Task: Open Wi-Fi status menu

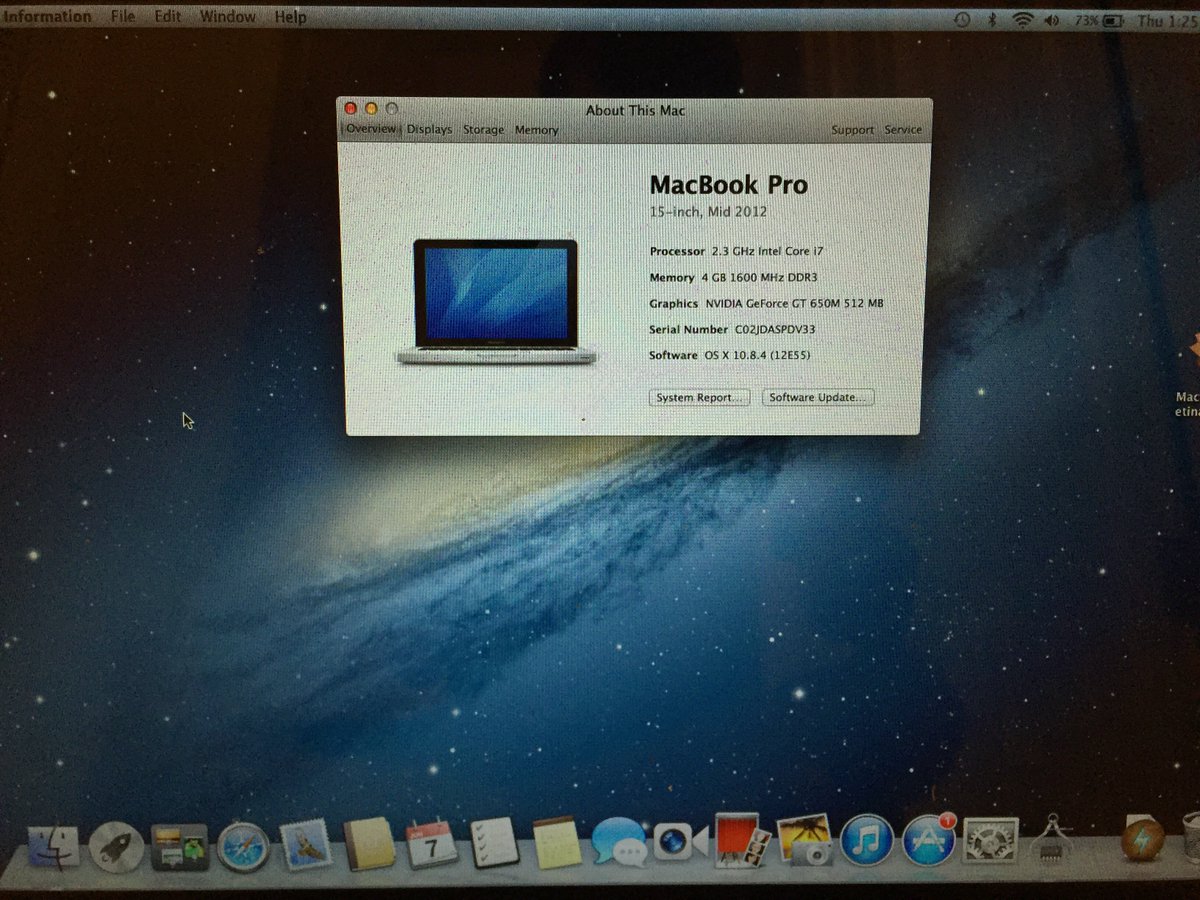Action: tap(1022, 19)
